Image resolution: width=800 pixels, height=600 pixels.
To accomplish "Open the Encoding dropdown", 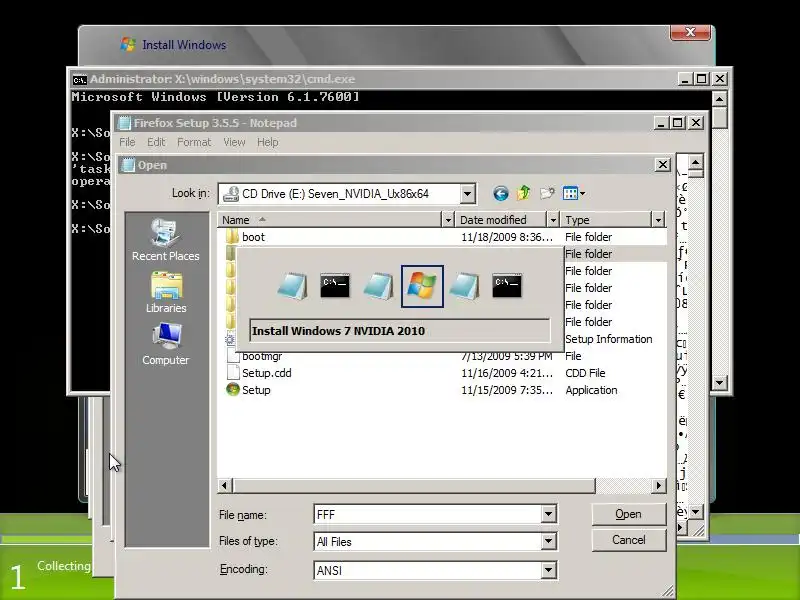I will click(548, 570).
